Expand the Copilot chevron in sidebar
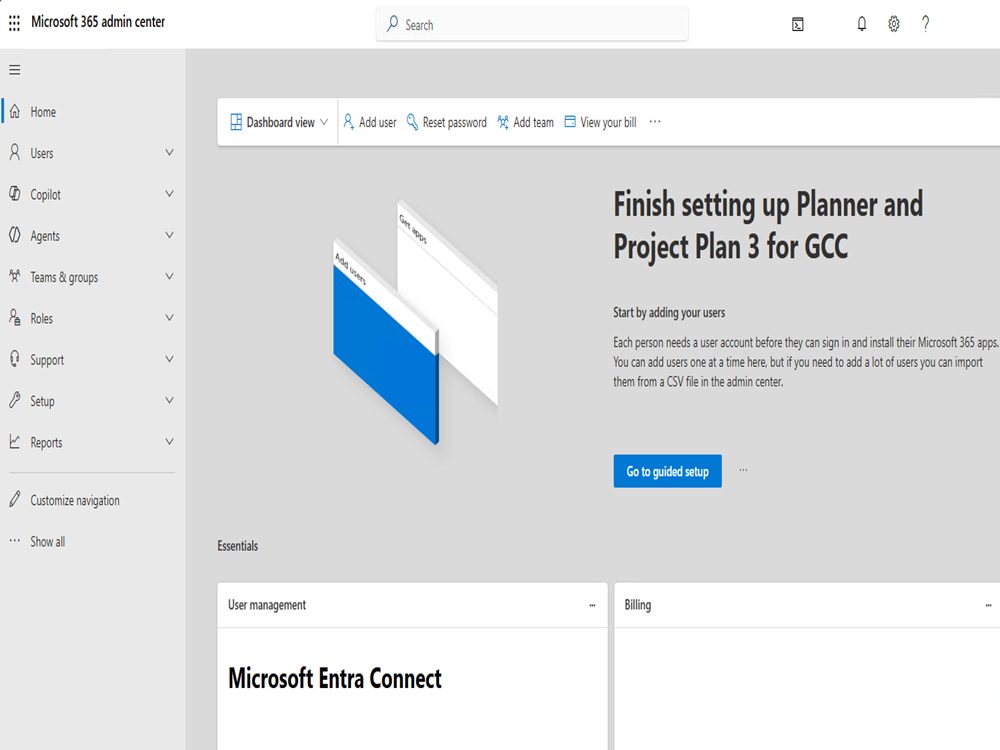Viewport: 1000px width, 750px height. click(170, 194)
